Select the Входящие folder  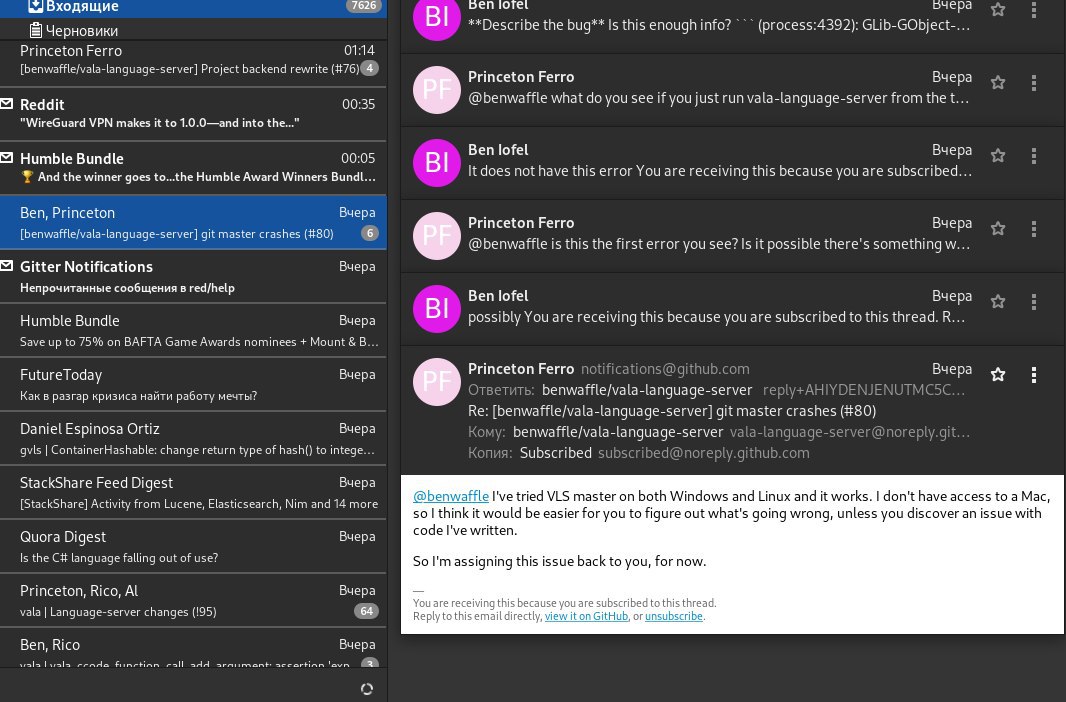click(193, 7)
